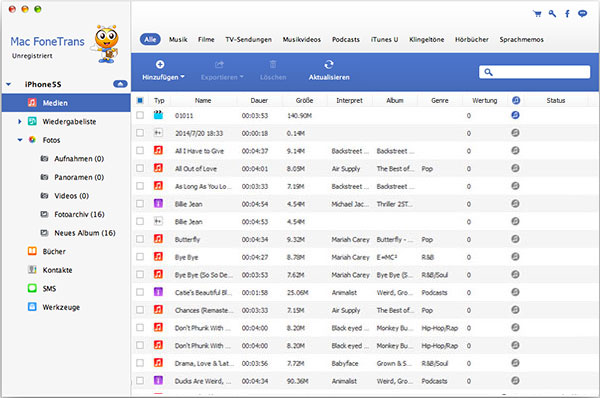Sort by the Wertung column header
600x398 pixels.
pyautogui.click(x=484, y=100)
